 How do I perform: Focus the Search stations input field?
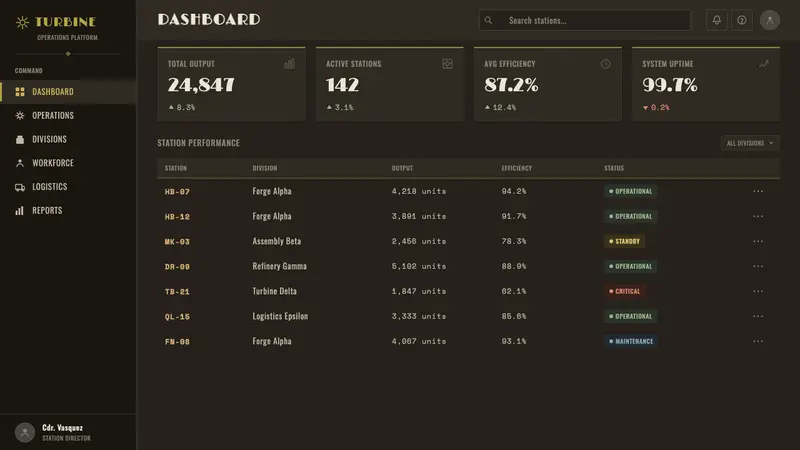[x=585, y=20]
